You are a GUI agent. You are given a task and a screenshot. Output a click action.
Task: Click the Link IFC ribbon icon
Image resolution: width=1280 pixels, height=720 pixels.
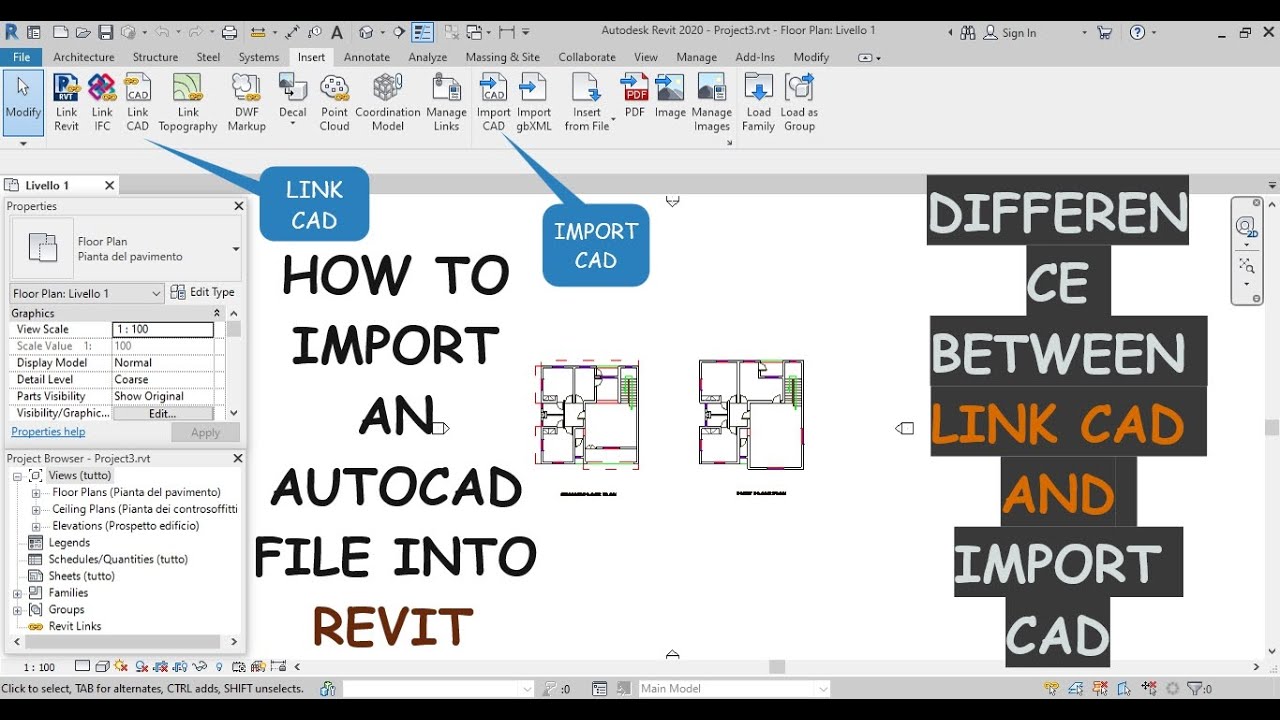point(102,102)
